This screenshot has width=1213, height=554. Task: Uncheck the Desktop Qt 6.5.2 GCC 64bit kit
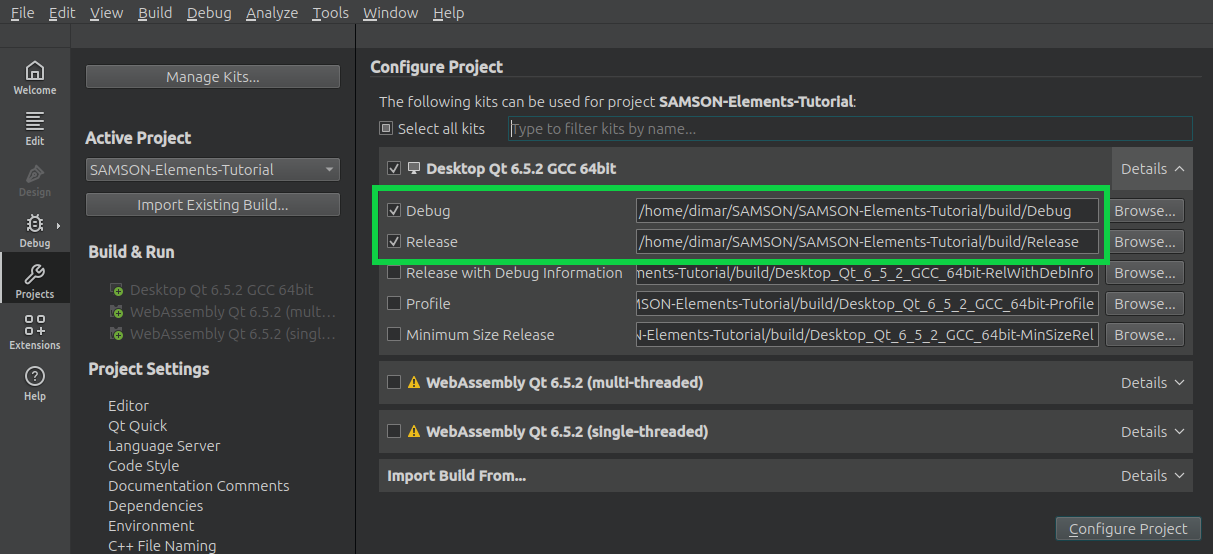394,169
